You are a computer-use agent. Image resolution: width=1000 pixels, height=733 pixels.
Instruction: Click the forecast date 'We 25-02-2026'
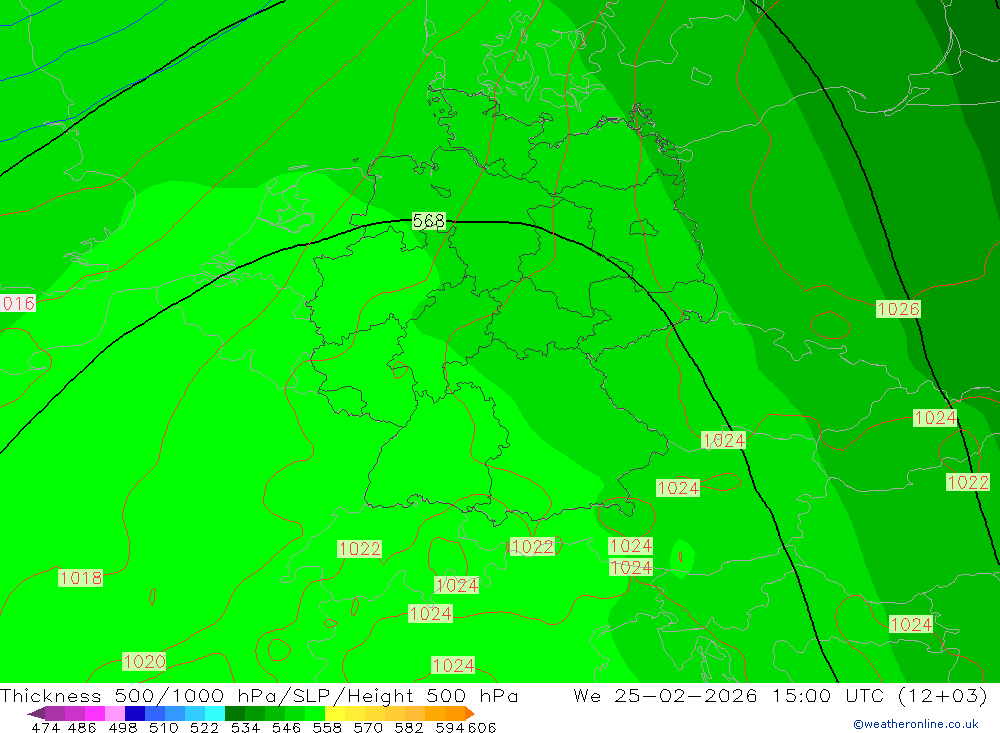click(x=665, y=695)
